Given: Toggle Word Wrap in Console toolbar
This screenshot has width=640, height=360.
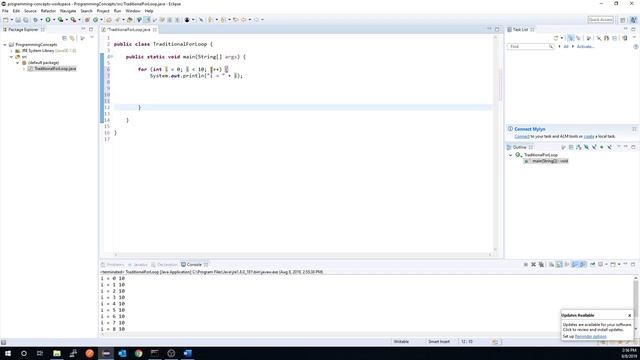Looking at the screenshot, I should click(x=567, y=264).
